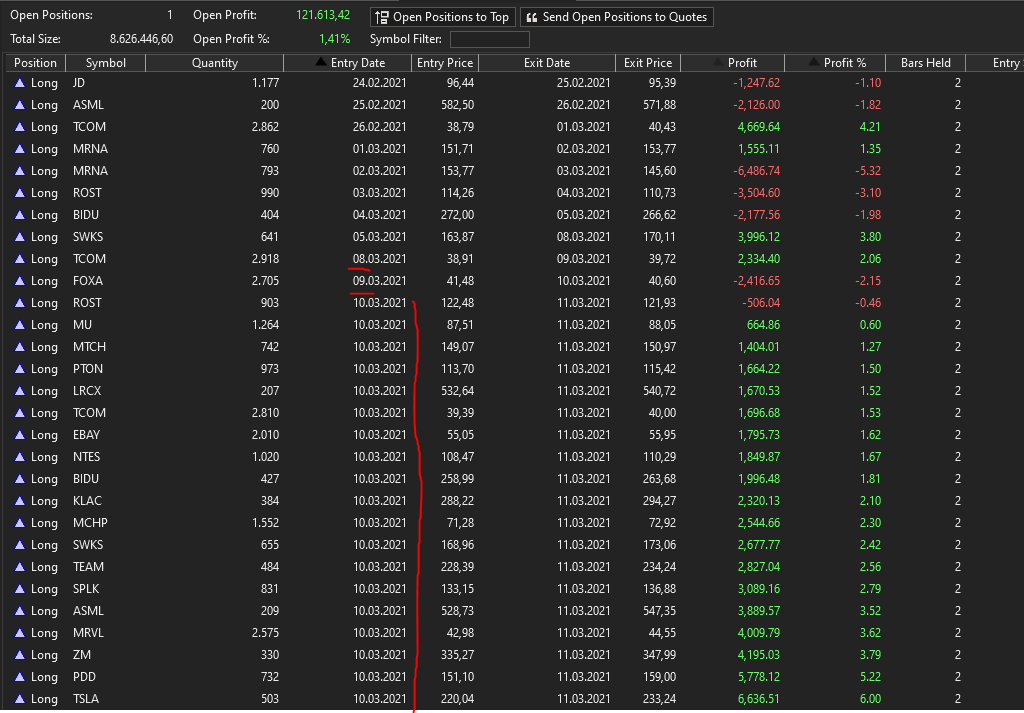Click the Long triangle icon for FOXA
This screenshot has width=1024, height=713.
(x=19, y=281)
